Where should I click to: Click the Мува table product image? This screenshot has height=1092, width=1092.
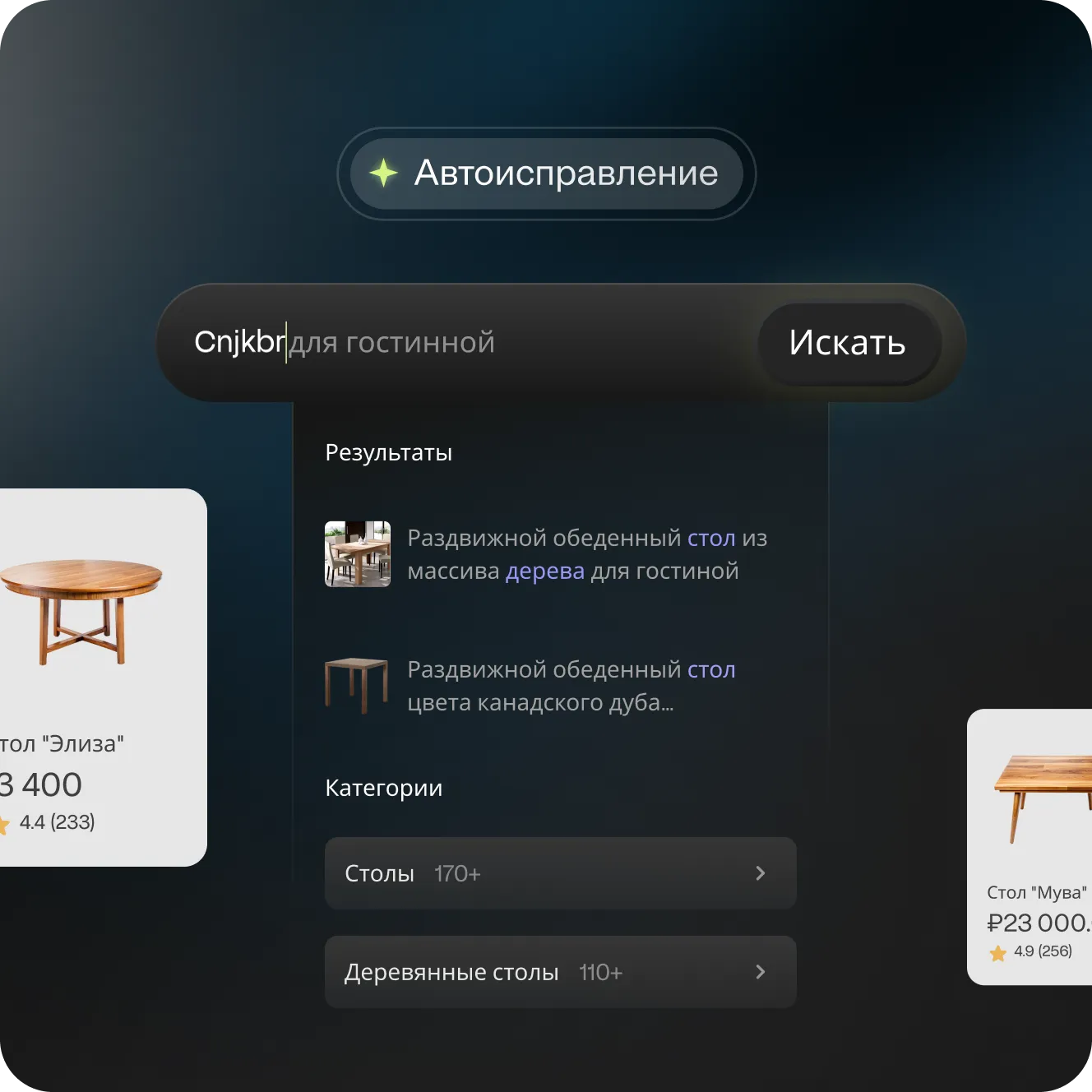point(1043,798)
